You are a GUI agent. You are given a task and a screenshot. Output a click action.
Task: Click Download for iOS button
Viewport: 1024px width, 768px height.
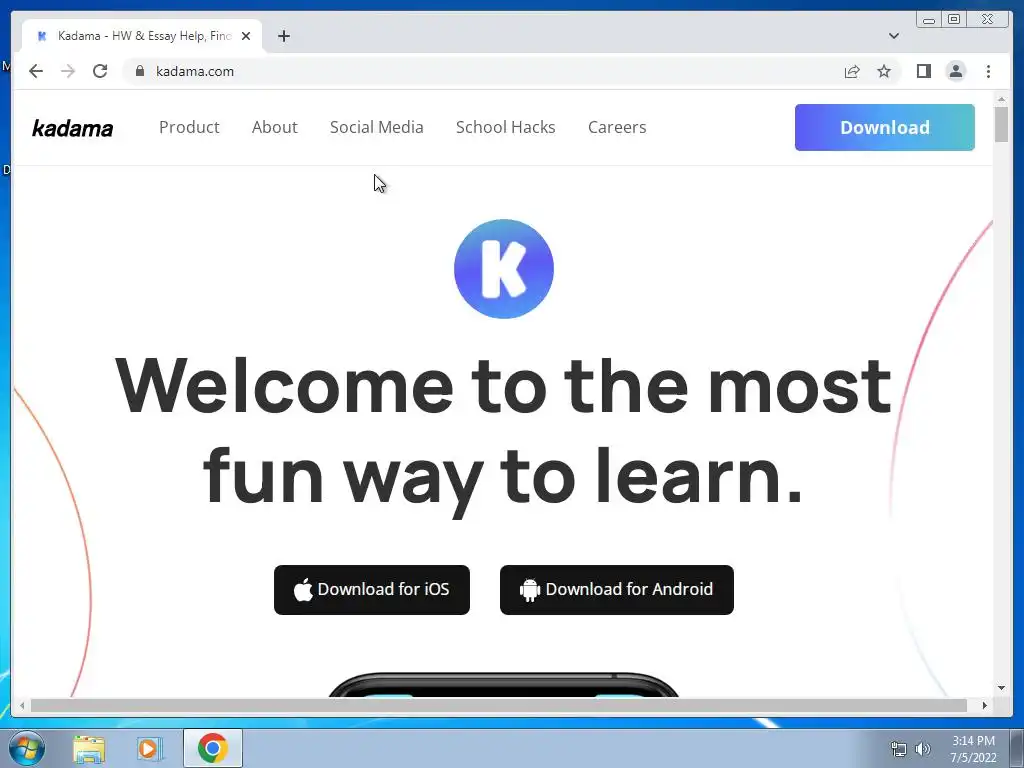click(x=372, y=590)
